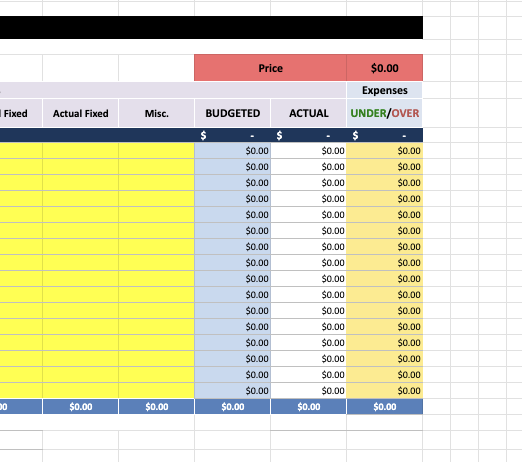Select Actual Fixed total in footer row
The image size is (522, 462).
coord(80,407)
